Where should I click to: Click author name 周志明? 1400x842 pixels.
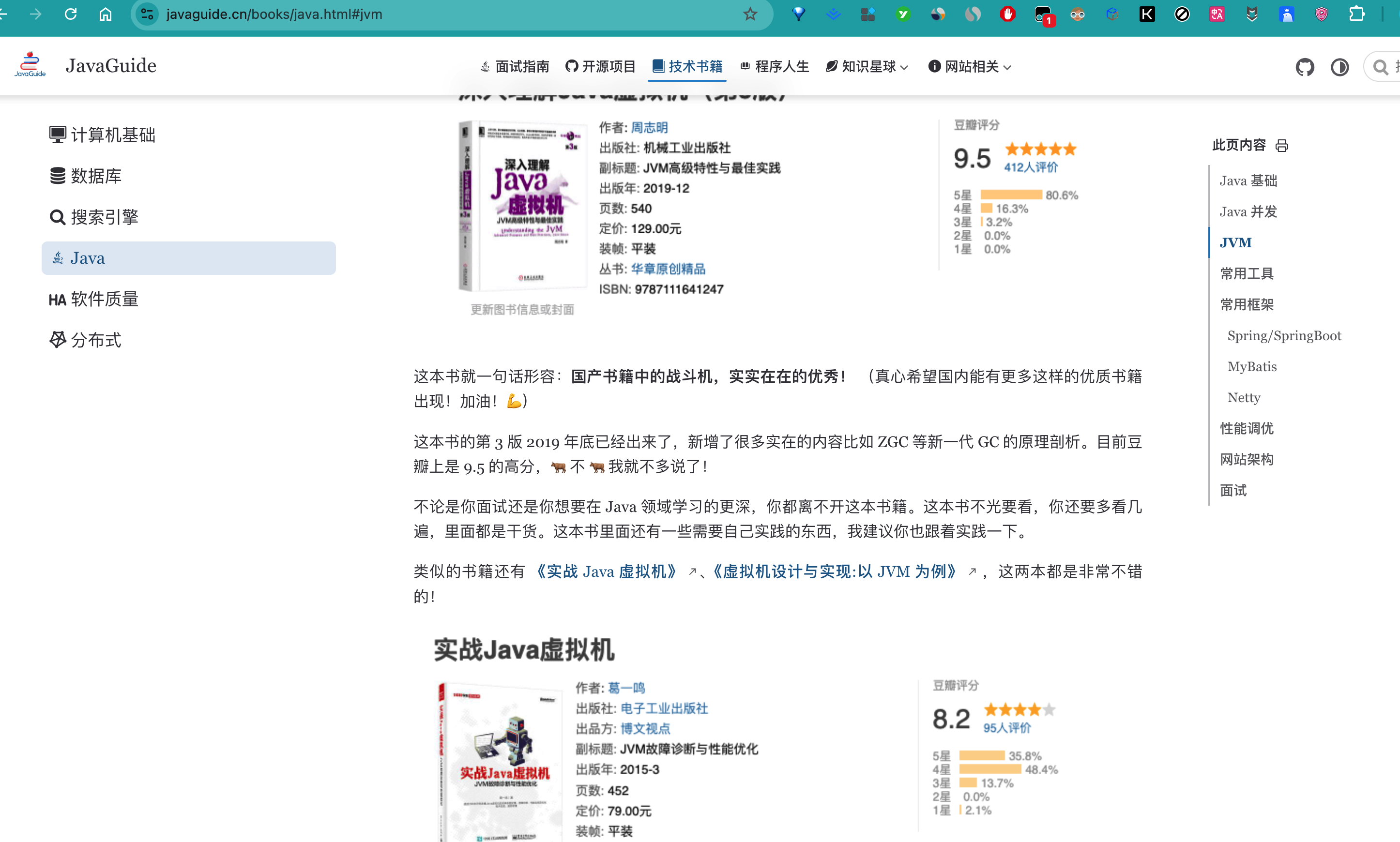649,128
